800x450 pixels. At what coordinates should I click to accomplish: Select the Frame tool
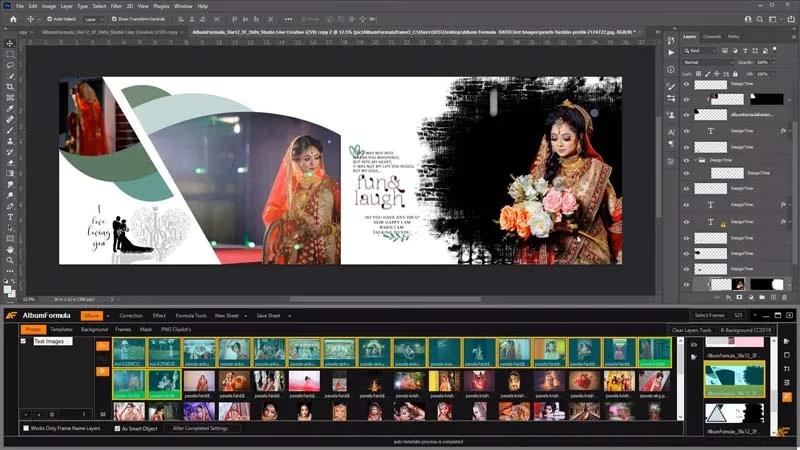point(10,97)
